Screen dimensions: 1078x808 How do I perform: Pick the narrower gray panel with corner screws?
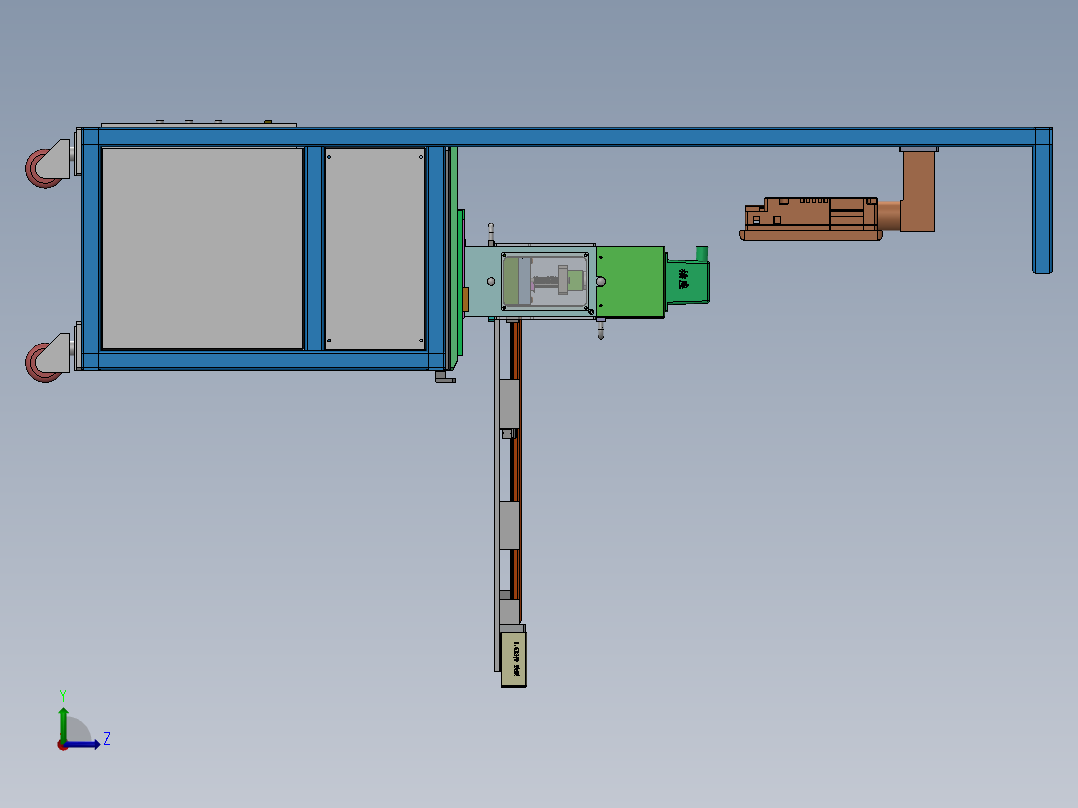click(x=375, y=248)
